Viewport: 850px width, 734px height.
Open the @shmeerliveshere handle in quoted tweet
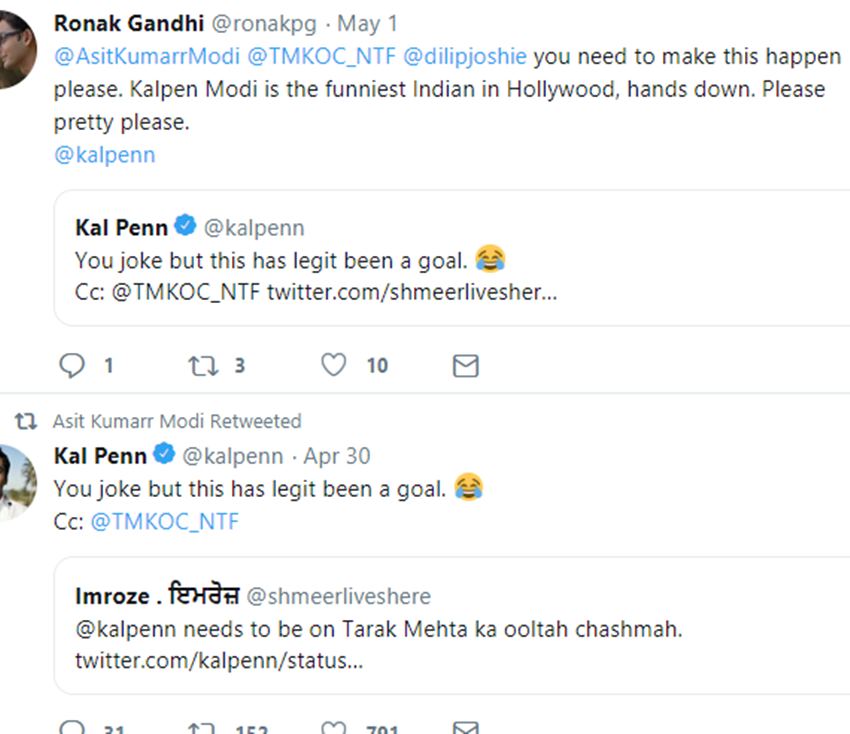point(339,597)
